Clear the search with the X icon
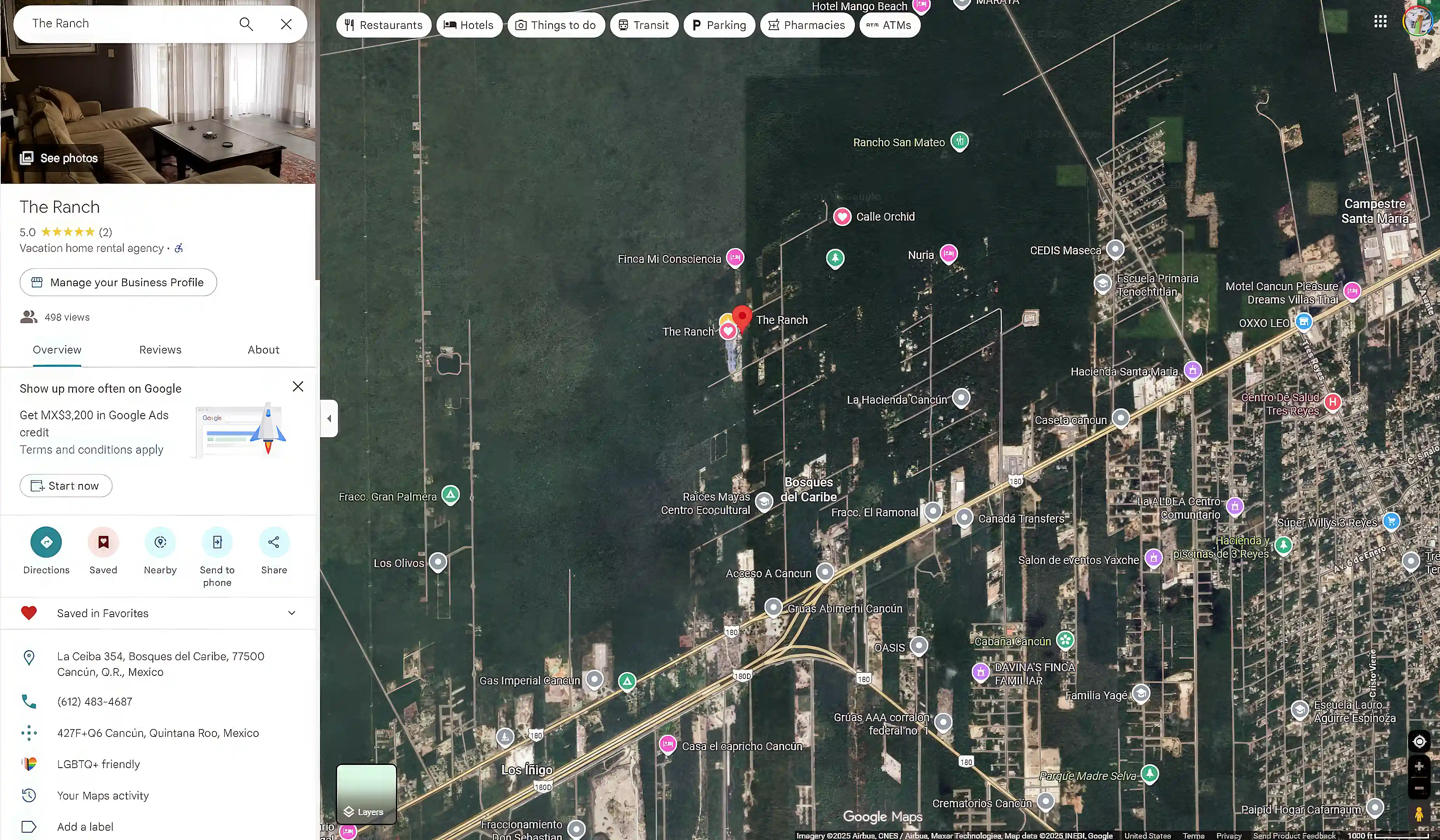Screen dimensions: 1440x840 [286, 24]
